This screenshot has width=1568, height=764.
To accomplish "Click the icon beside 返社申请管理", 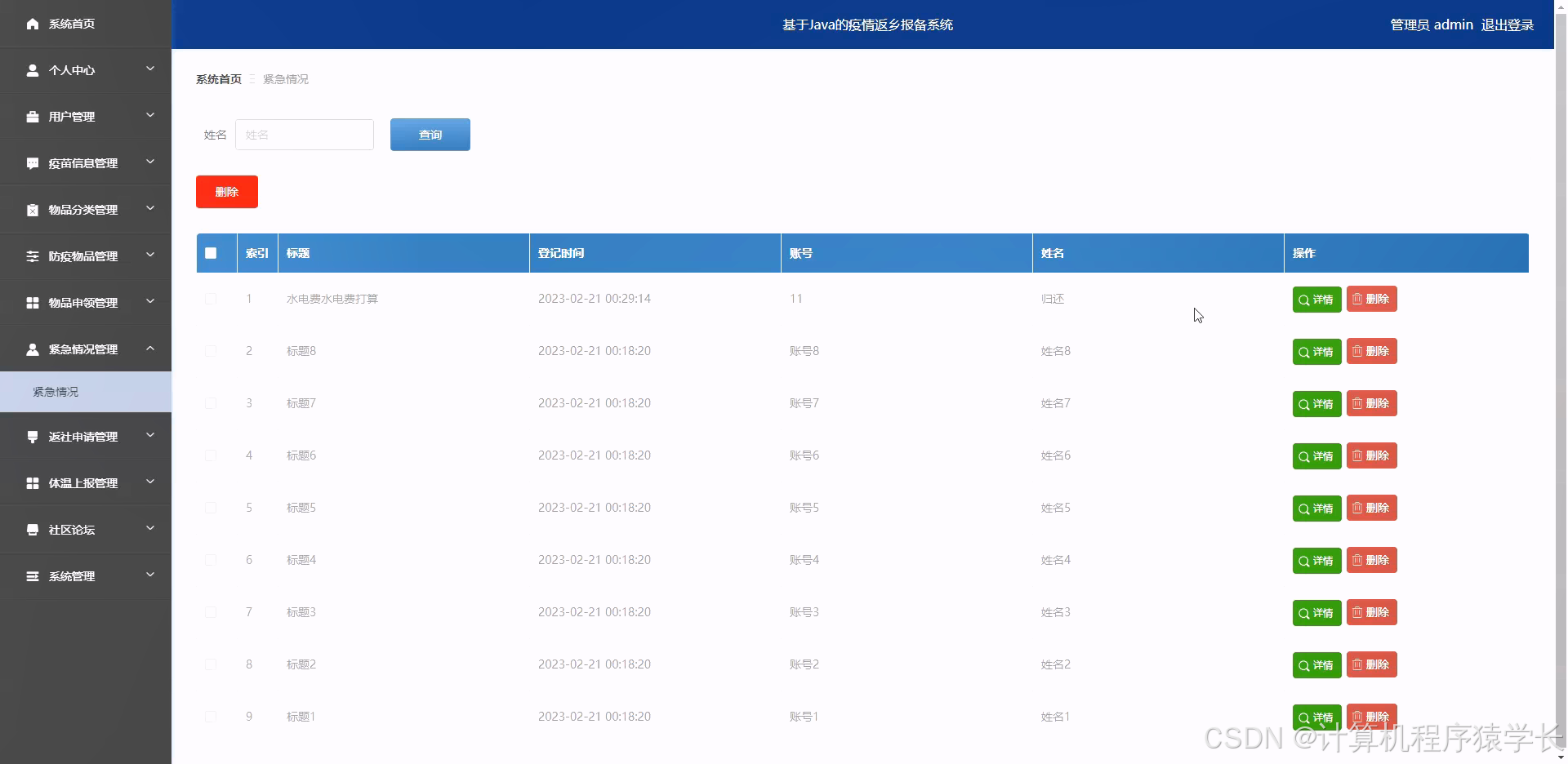I will click(33, 437).
